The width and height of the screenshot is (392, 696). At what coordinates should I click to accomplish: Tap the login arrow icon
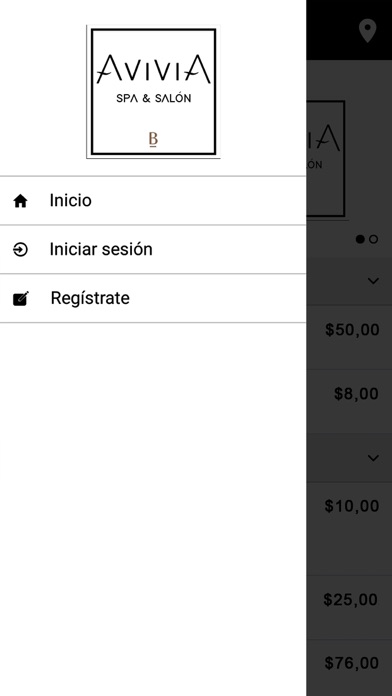(x=20, y=250)
